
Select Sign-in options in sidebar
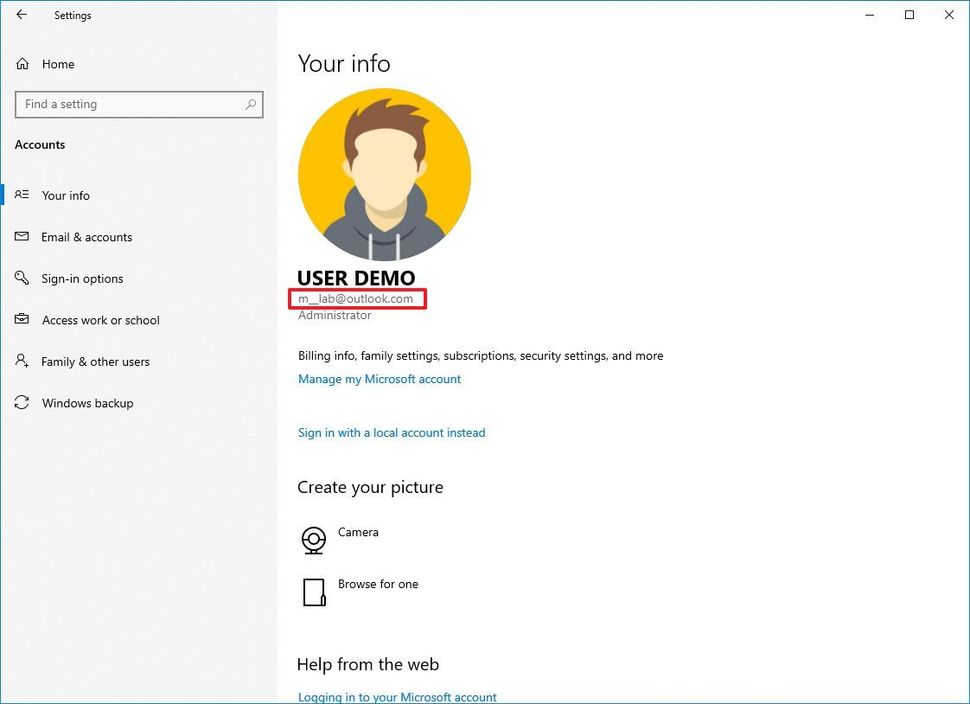(82, 279)
